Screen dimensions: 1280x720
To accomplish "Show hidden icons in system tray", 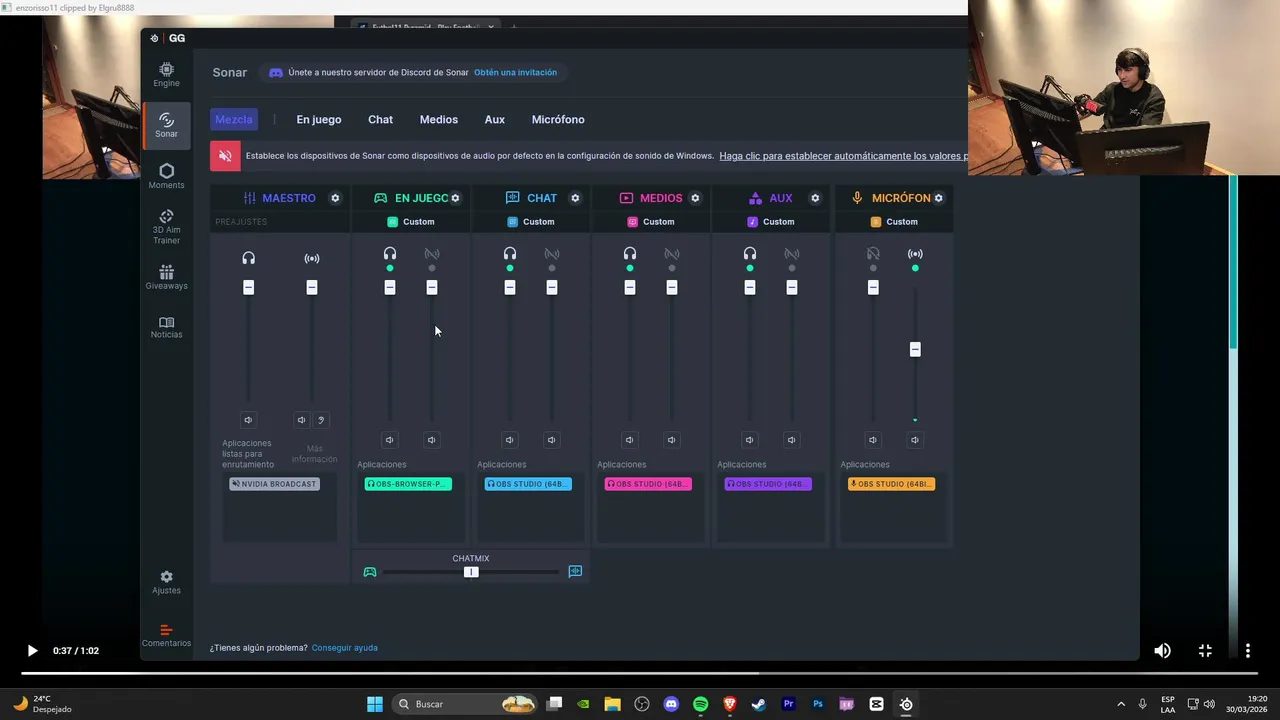I will tap(1121, 704).
